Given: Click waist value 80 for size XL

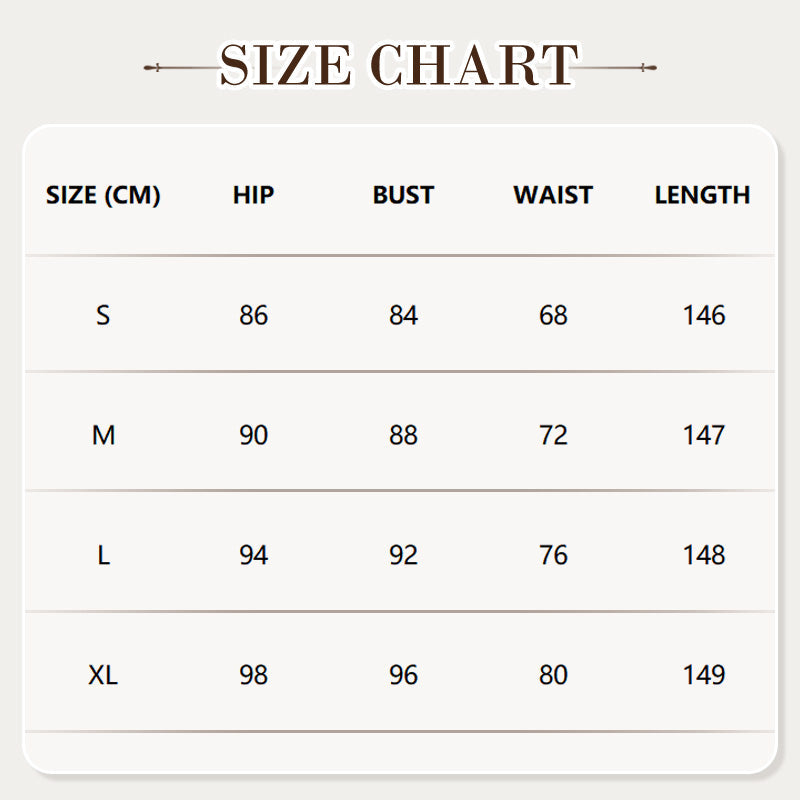Looking at the screenshot, I should pyautogui.click(x=553, y=676).
